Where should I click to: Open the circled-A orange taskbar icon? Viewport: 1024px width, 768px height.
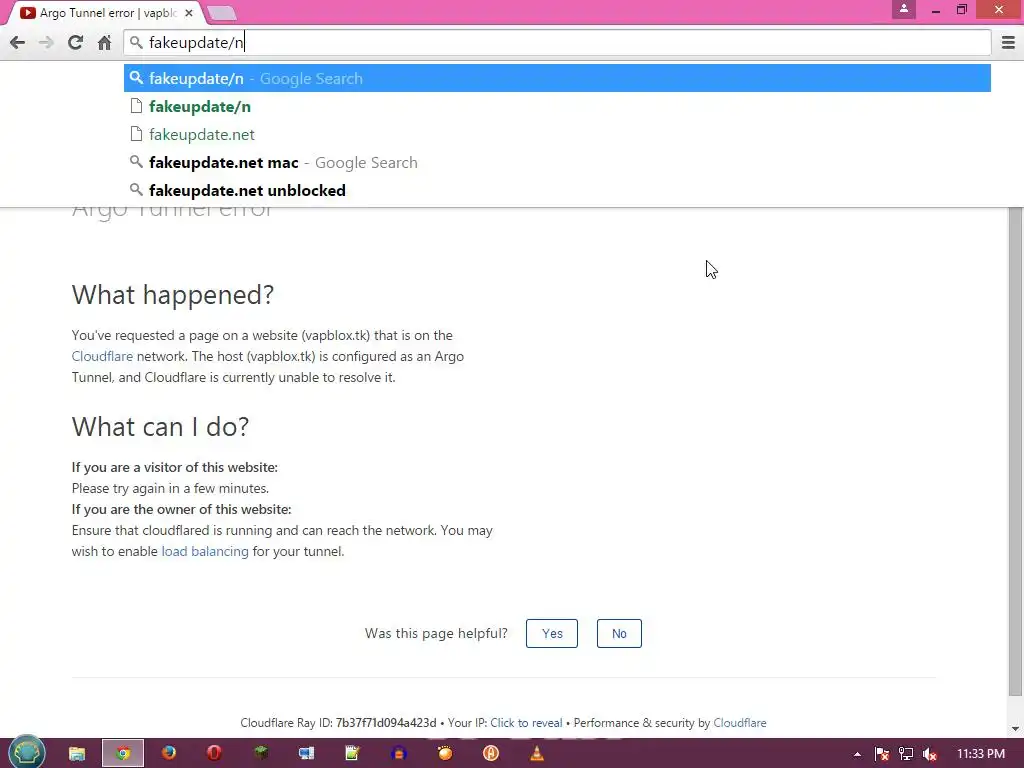[x=490, y=754]
